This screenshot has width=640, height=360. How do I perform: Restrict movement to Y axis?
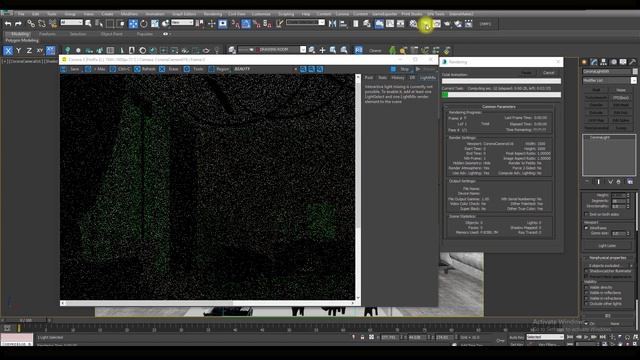point(18,51)
